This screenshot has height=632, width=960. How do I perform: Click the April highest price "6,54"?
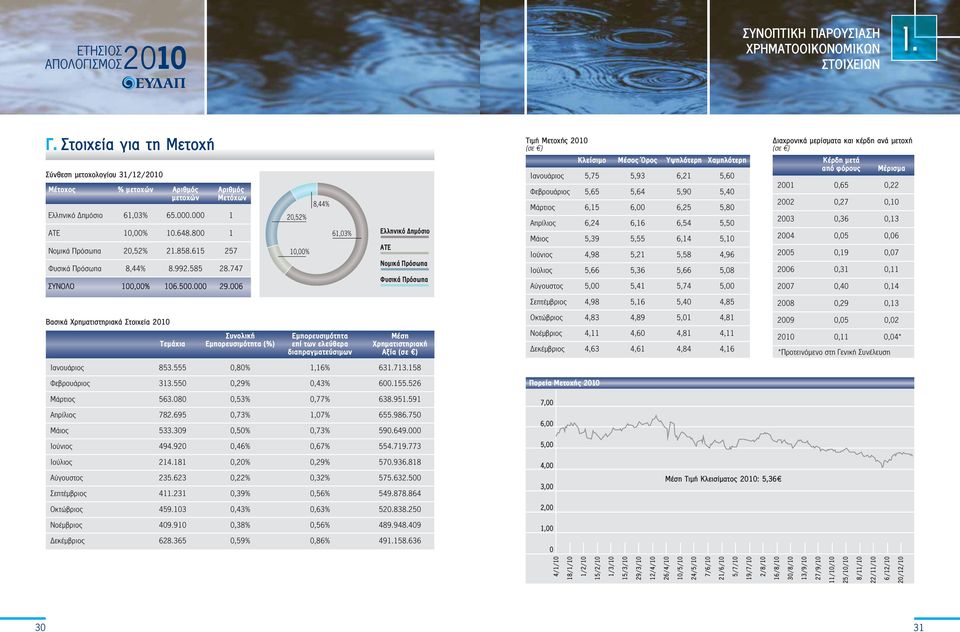click(x=684, y=224)
